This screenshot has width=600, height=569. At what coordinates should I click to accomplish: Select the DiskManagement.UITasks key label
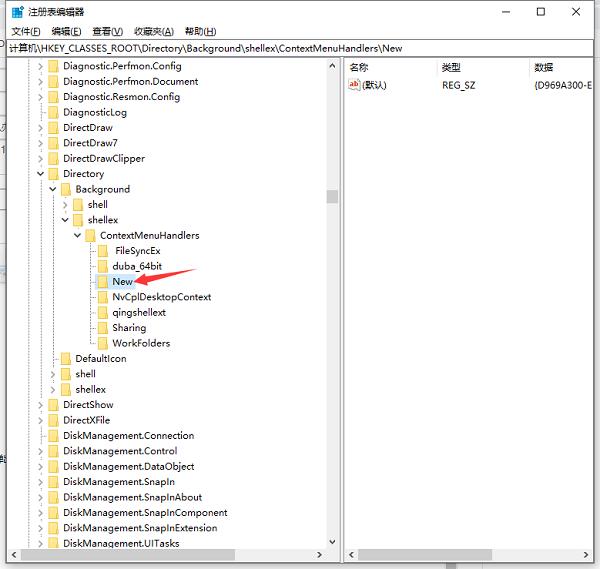[x=121, y=543]
